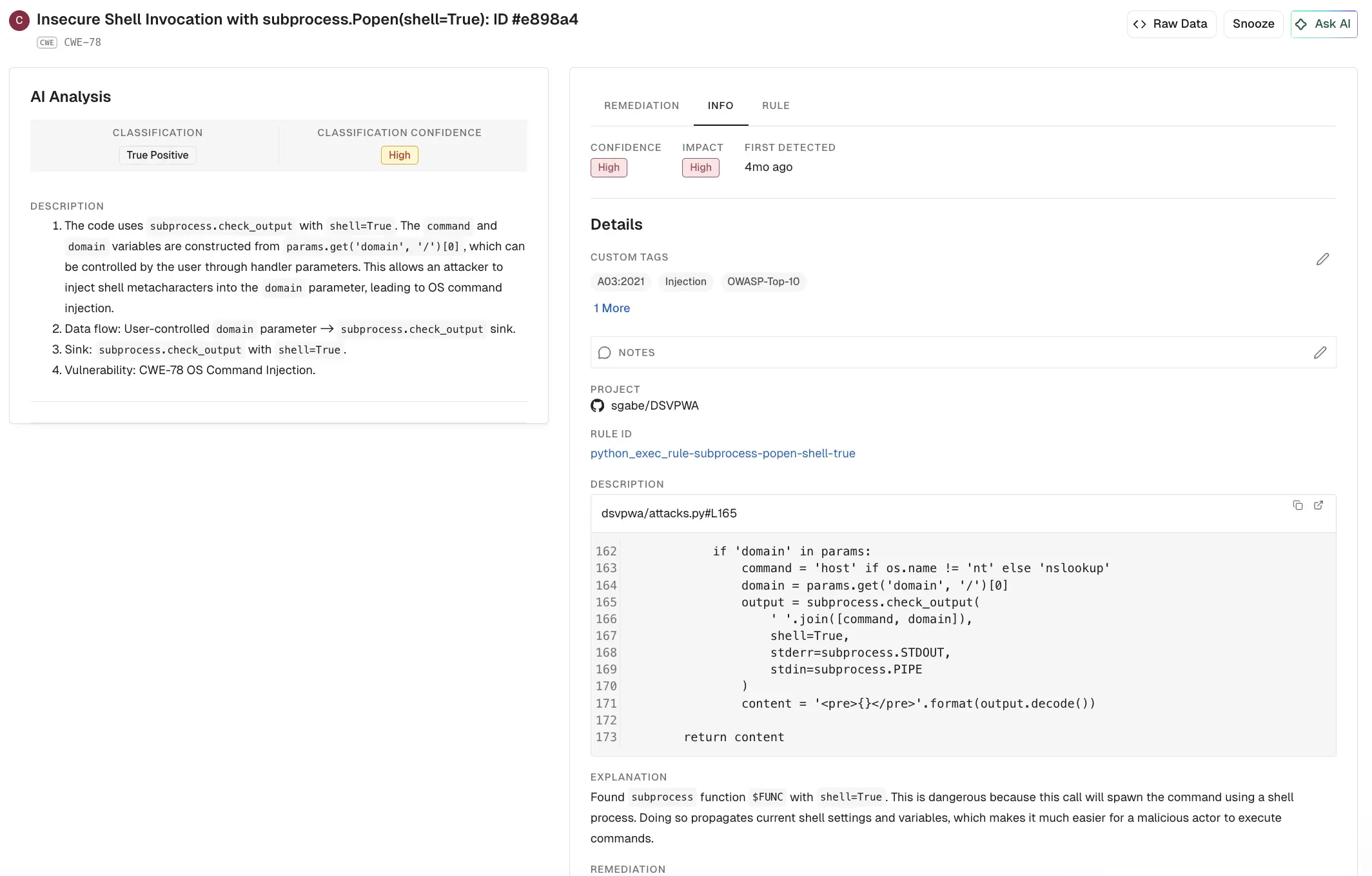
Task: Edit notes using the pencil icon
Action: (x=1320, y=352)
